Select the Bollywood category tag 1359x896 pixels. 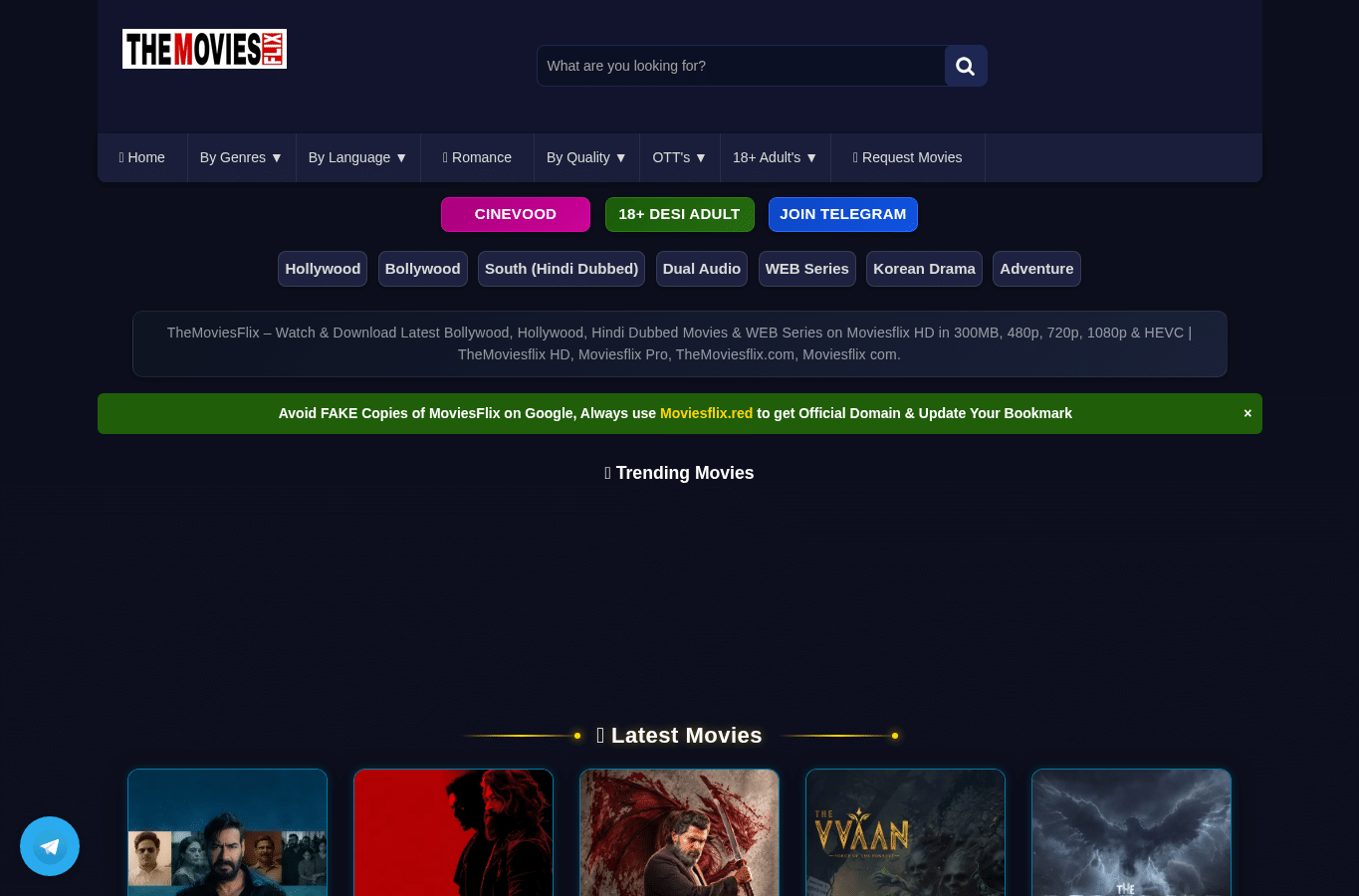pos(423,269)
